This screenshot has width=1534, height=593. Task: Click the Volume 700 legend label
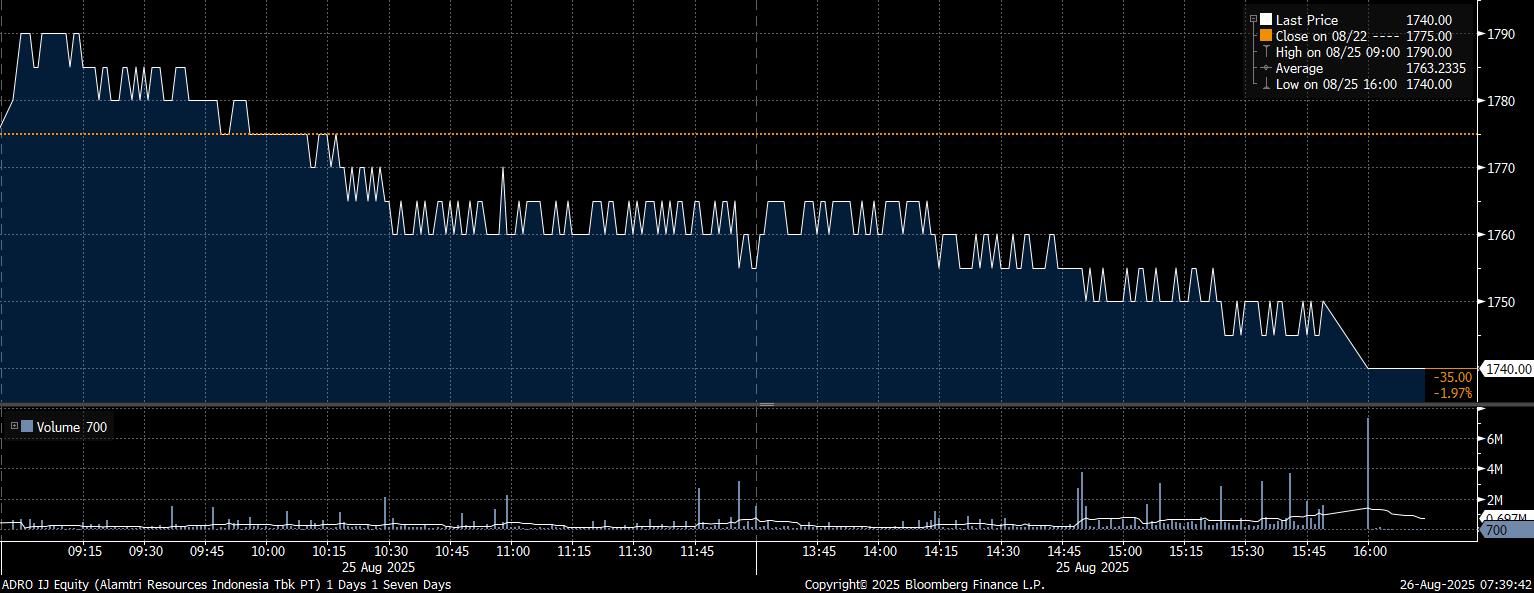72,427
